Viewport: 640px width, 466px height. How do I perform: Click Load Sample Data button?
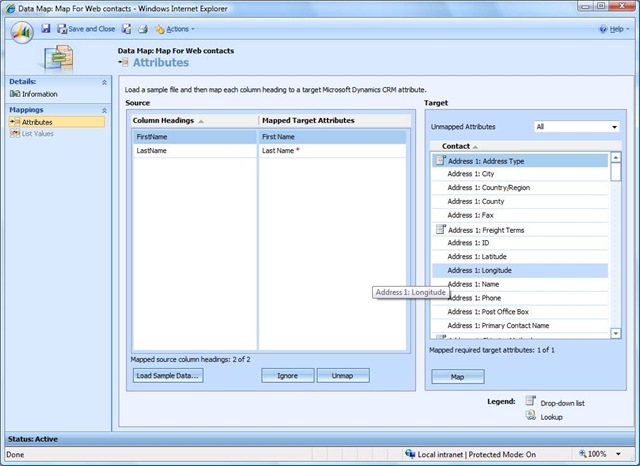click(167, 376)
